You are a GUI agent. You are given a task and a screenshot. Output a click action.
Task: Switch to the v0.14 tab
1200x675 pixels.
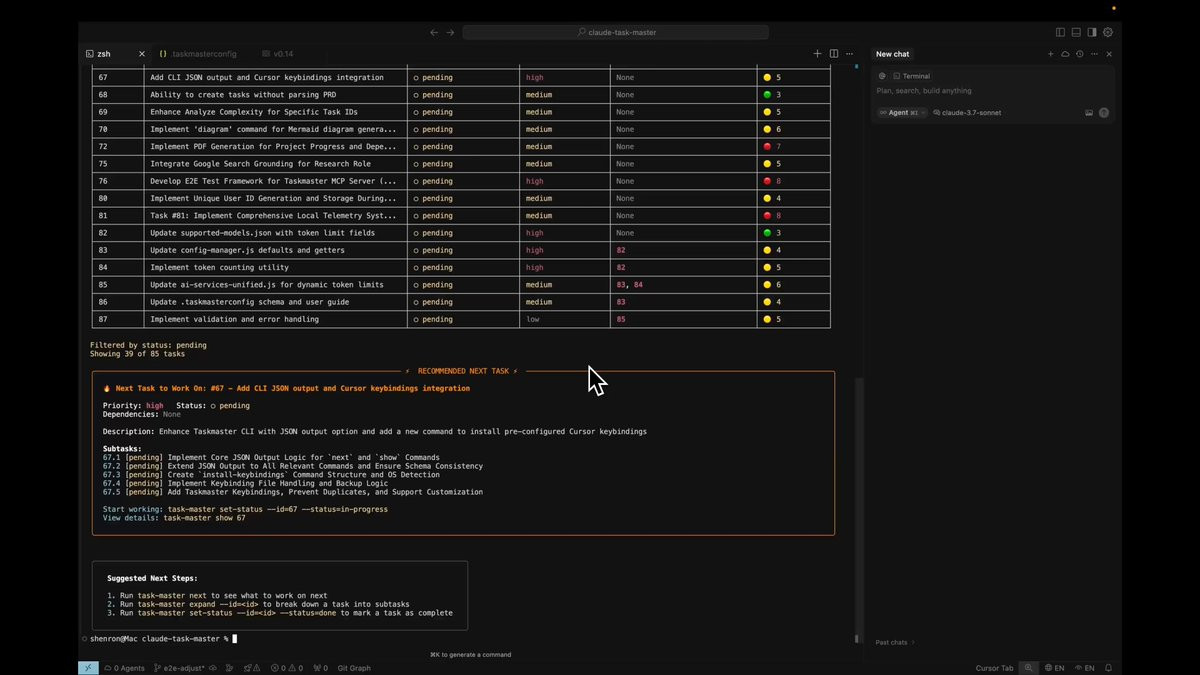[278, 54]
